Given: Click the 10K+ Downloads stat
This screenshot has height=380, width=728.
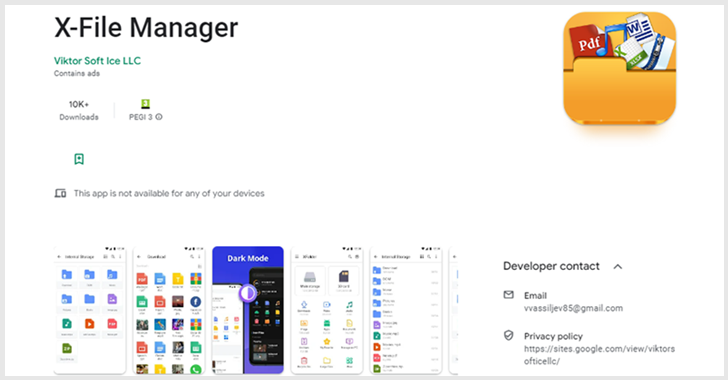Looking at the screenshot, I should pyautogui.click(x=79, y=111).
